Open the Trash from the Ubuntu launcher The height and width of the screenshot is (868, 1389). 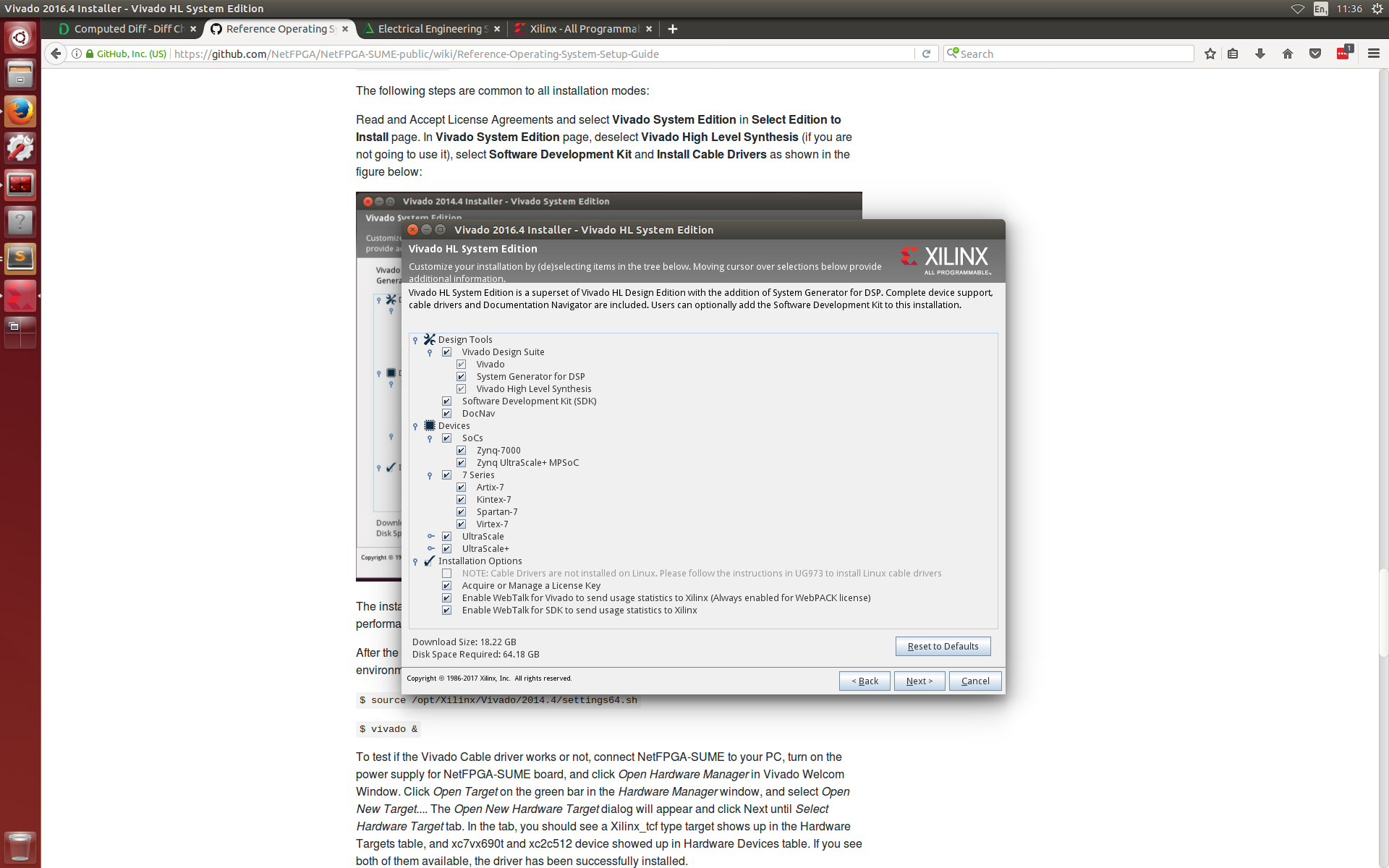(20, 846)
